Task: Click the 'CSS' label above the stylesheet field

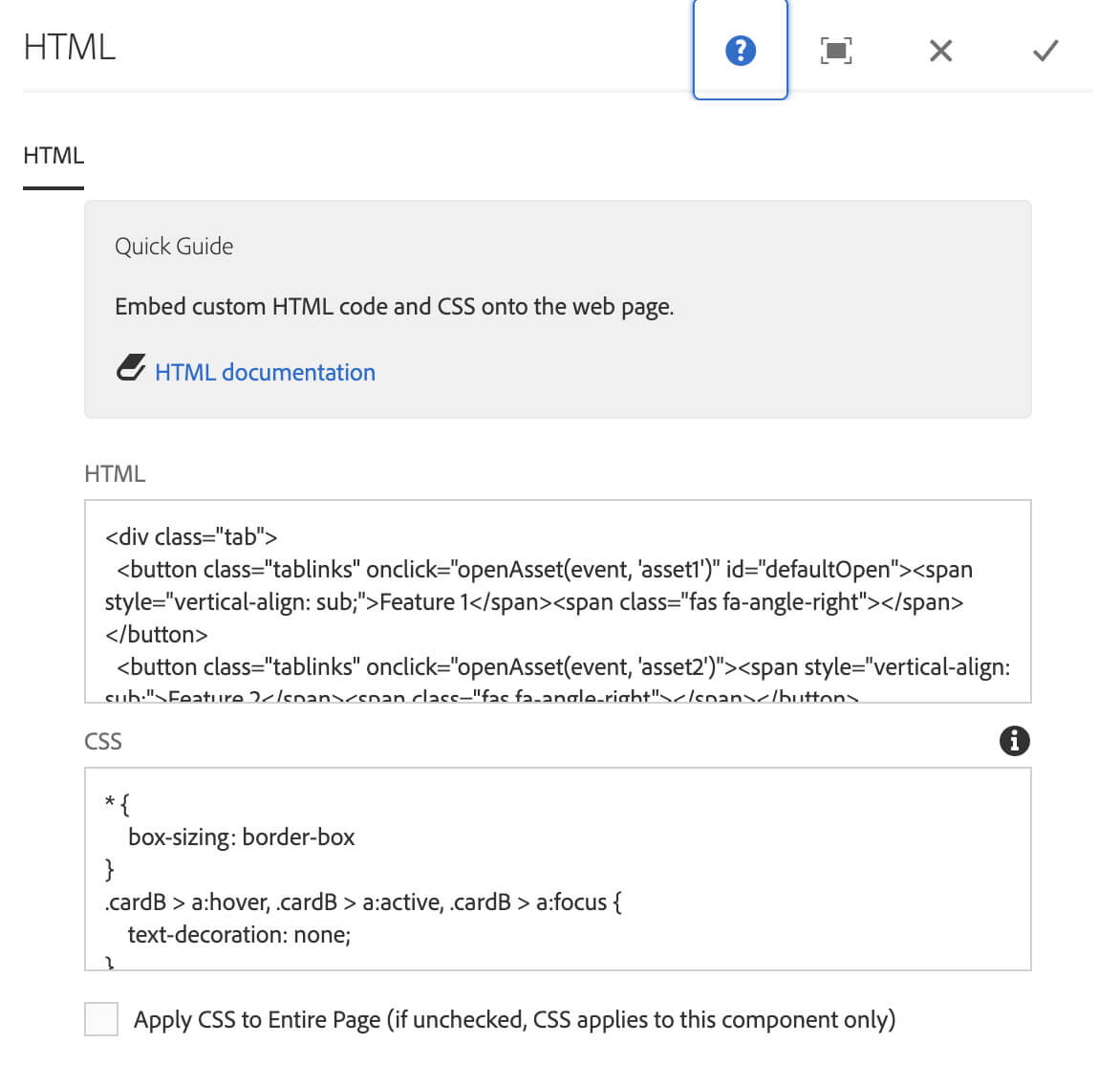Action: (103, 742)
